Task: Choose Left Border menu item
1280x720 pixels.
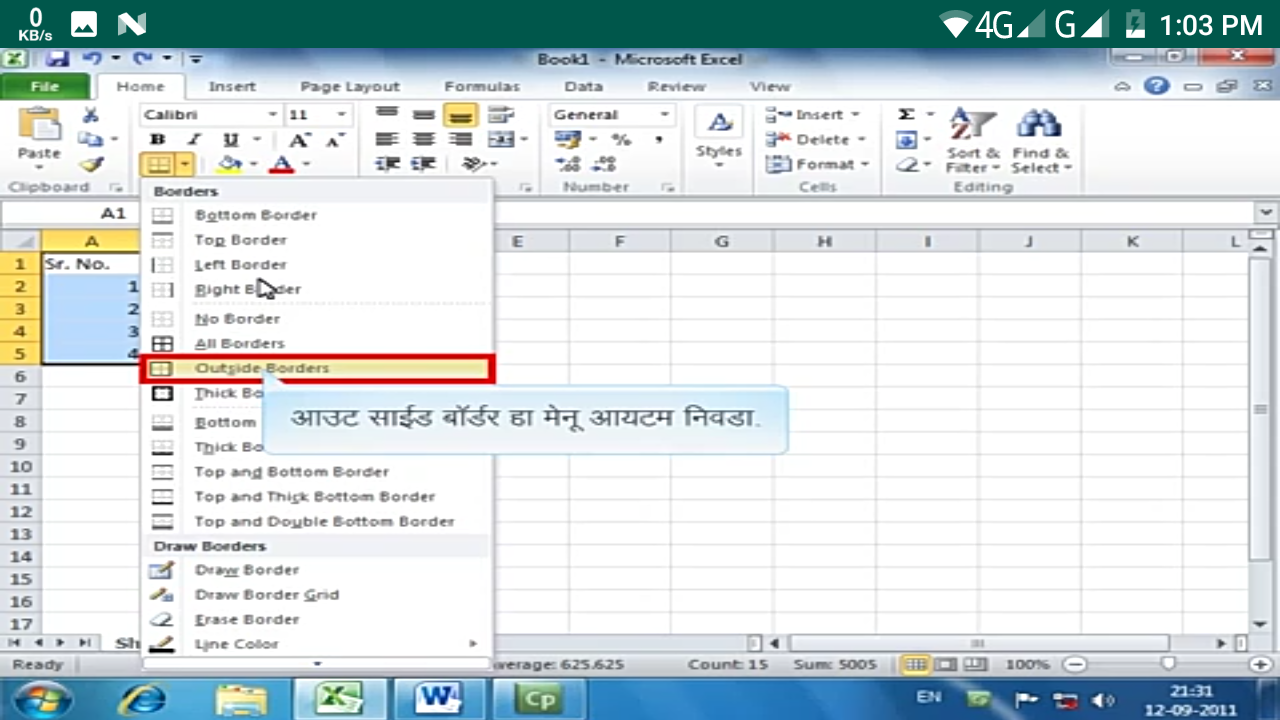Action: click(x=316, y=265)
